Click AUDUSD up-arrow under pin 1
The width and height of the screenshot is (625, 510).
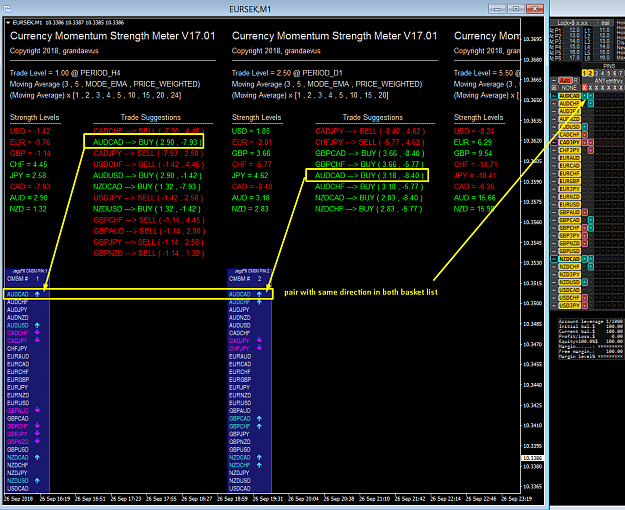(x=585, y=127)
